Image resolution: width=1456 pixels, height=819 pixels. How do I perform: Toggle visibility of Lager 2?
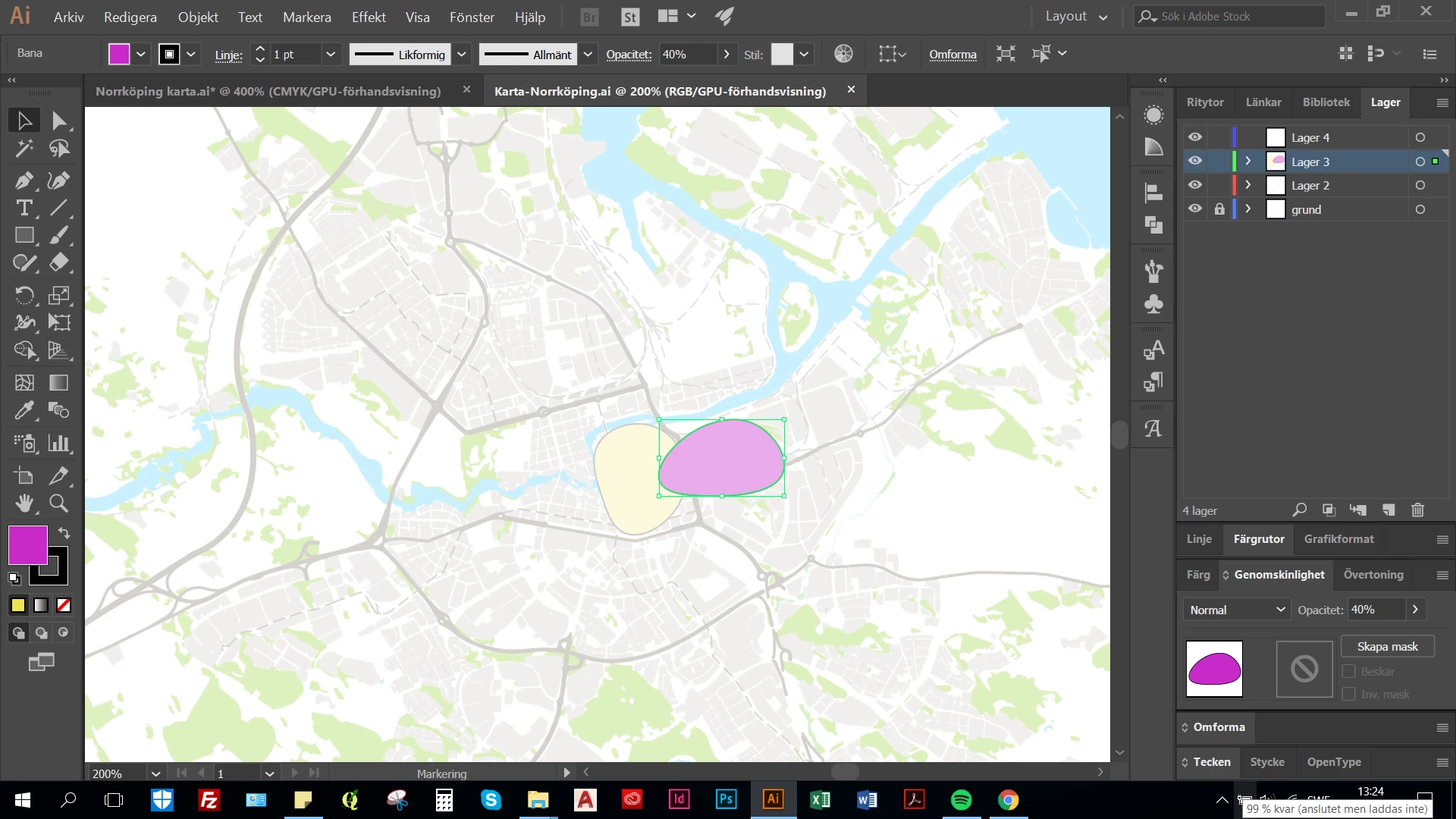(1195, 185)
